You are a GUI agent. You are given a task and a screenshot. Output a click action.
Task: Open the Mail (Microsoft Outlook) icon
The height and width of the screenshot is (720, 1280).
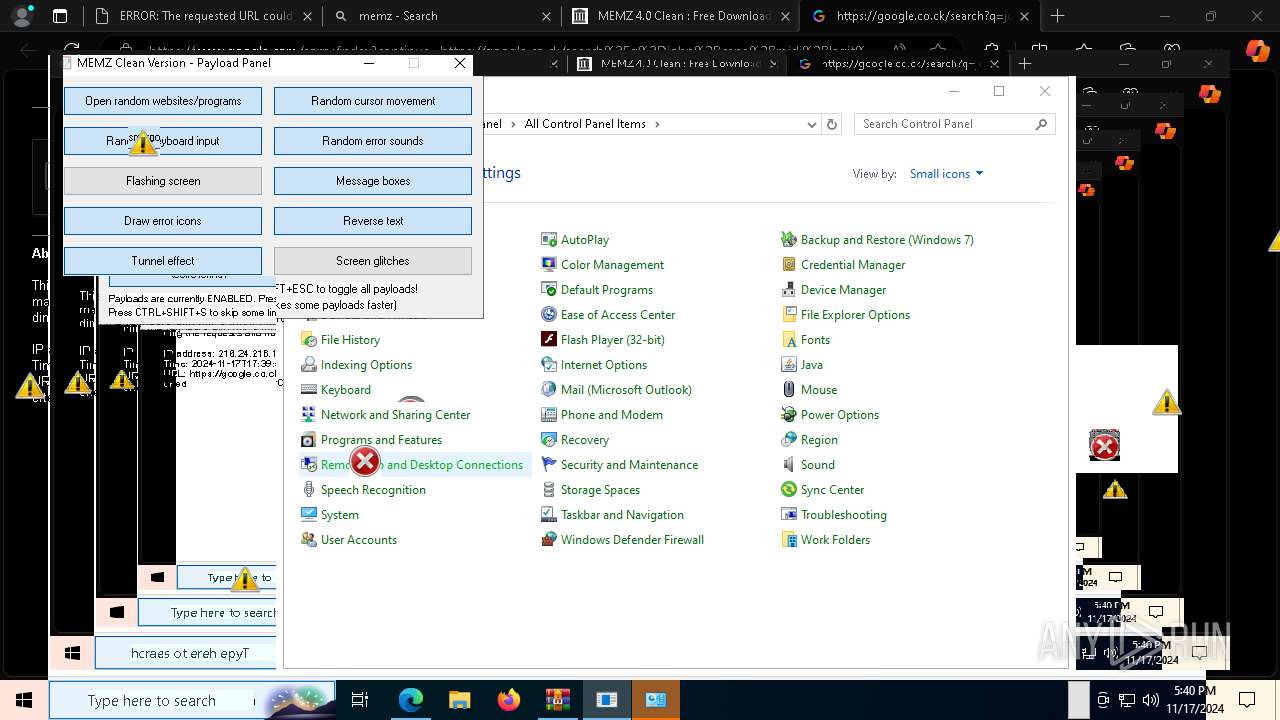549,390
